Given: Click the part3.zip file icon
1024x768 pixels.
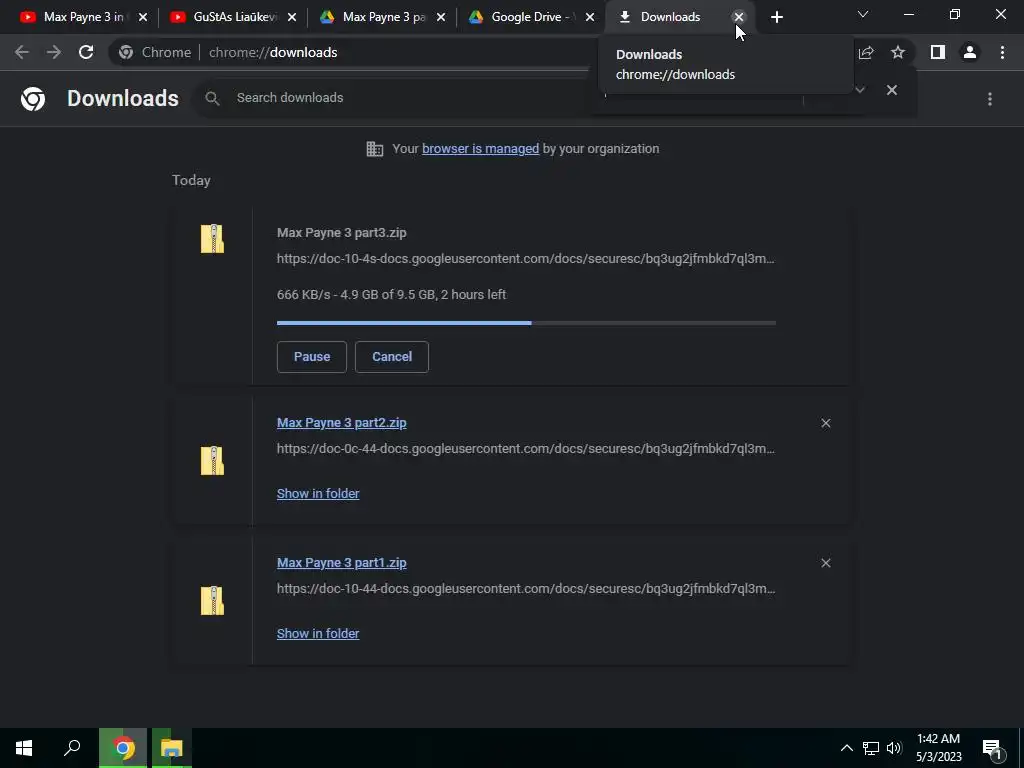Looking at the screenshot, I should 212,238.
